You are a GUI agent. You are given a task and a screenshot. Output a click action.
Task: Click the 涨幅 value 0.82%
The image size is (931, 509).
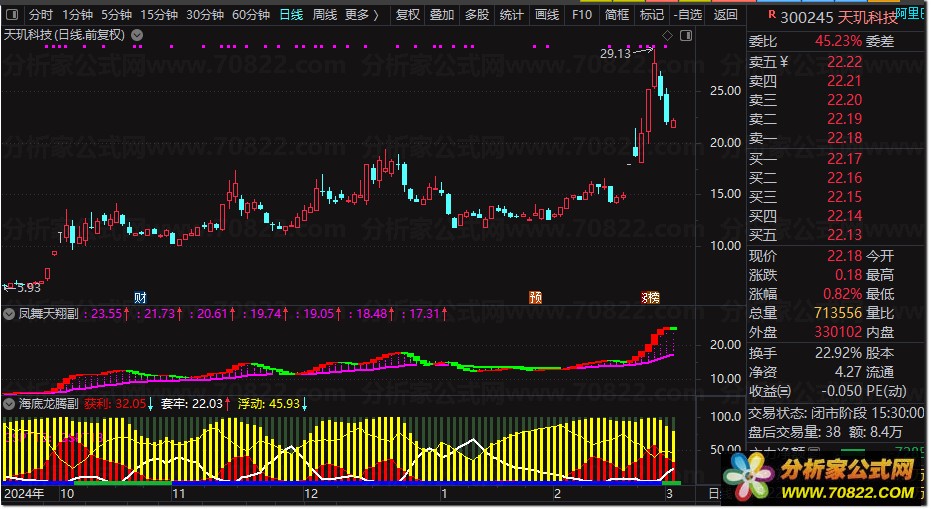[843, 294]
